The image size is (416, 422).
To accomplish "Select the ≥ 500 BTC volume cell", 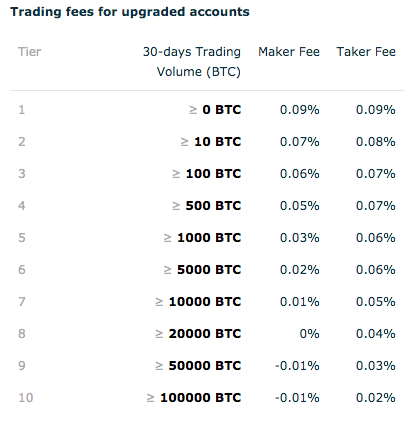I will 206,206.
